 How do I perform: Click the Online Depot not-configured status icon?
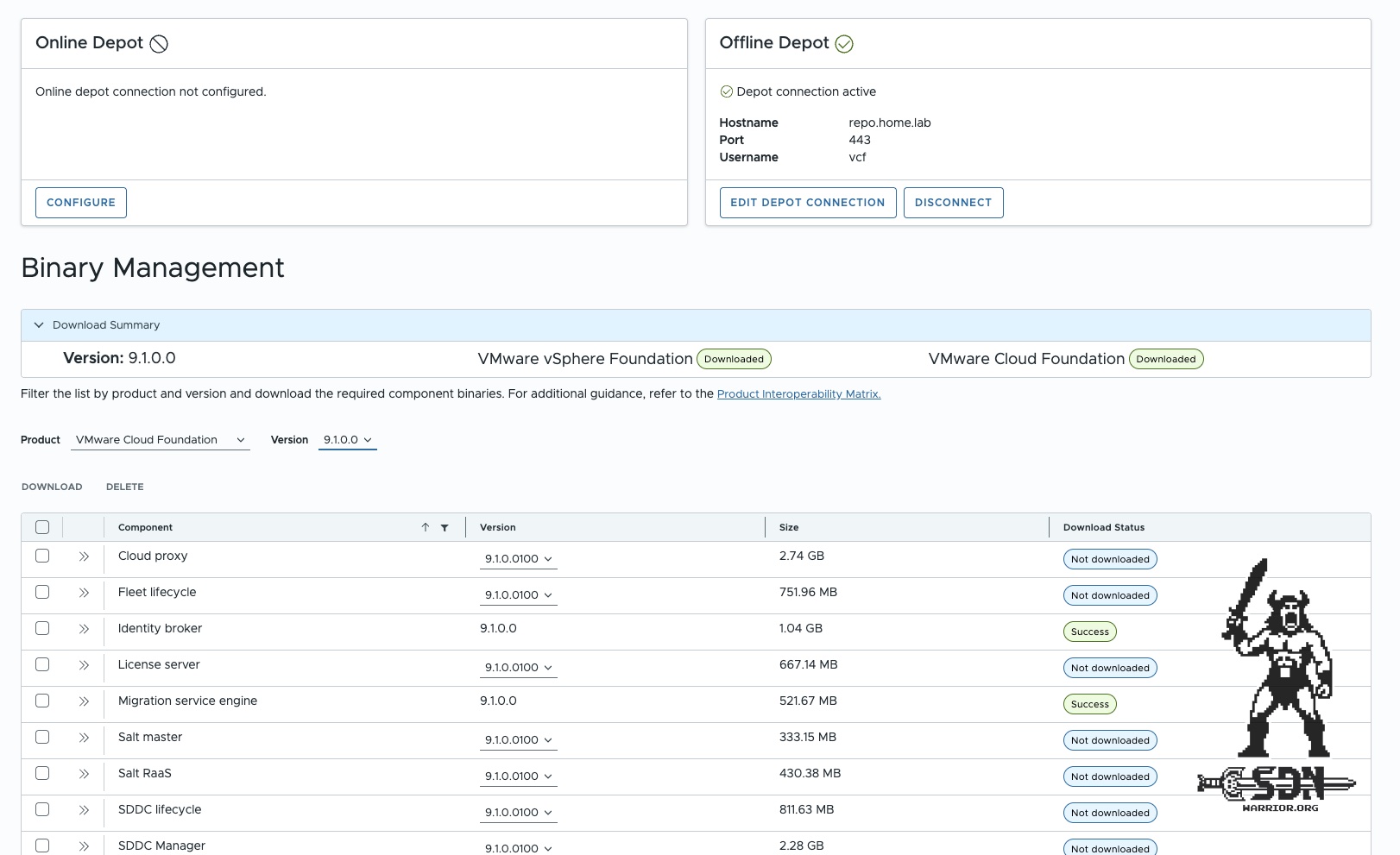(159, 44)
